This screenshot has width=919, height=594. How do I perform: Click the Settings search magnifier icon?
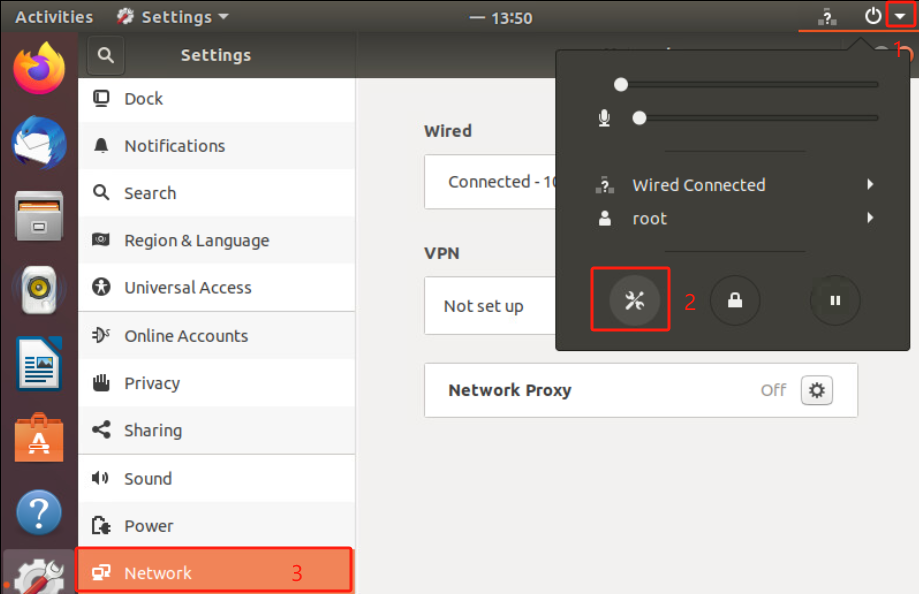click(x=105, y=55)
